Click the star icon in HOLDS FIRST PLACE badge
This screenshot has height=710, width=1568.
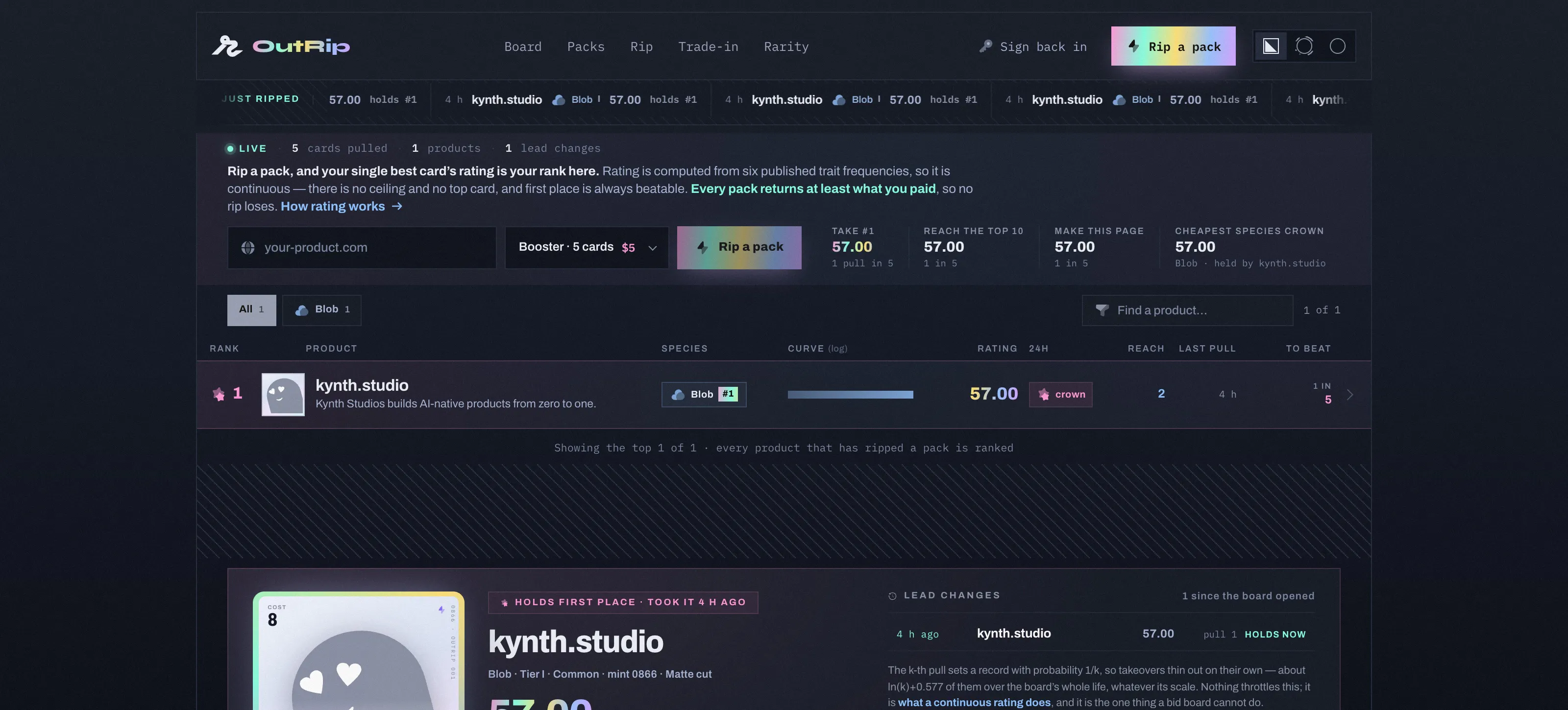504,602
